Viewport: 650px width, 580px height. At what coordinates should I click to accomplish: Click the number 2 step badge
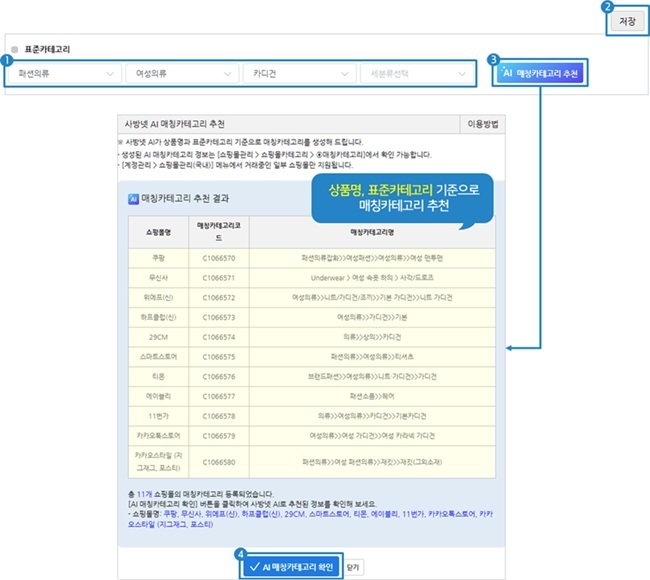[608, 7]
